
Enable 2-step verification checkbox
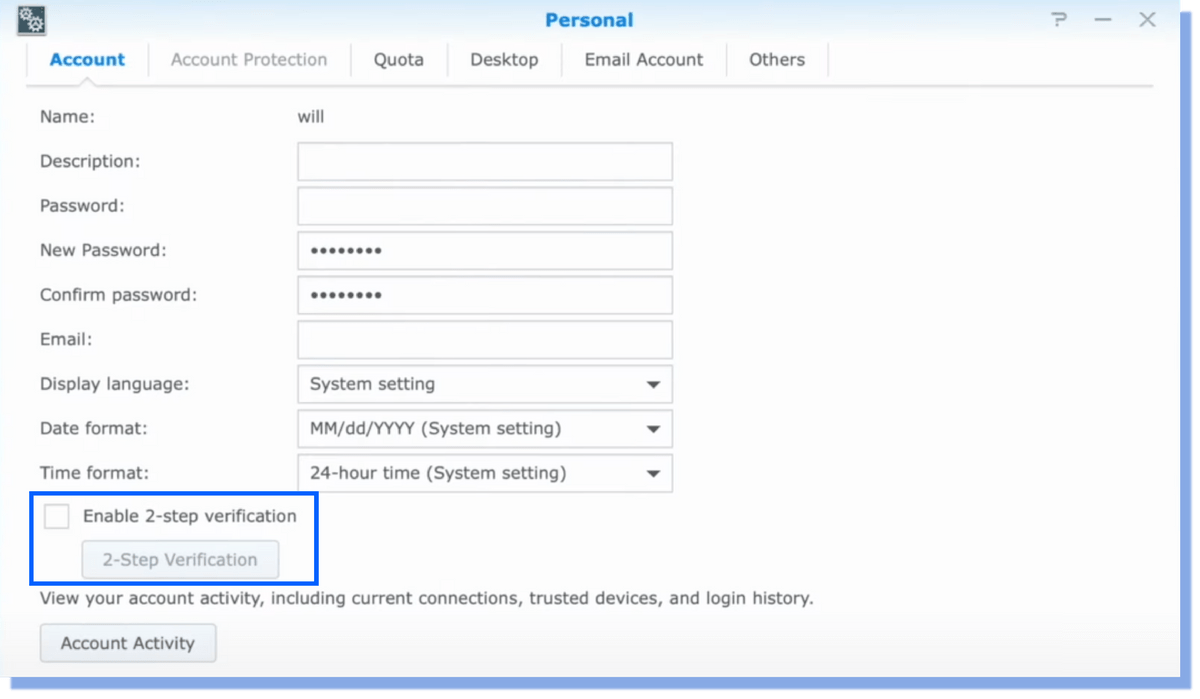pyautogui.click(x=57, y=516)
